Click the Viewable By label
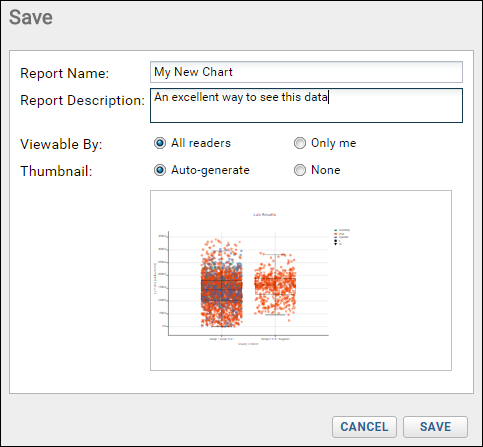483x447 pixels. 61,144
